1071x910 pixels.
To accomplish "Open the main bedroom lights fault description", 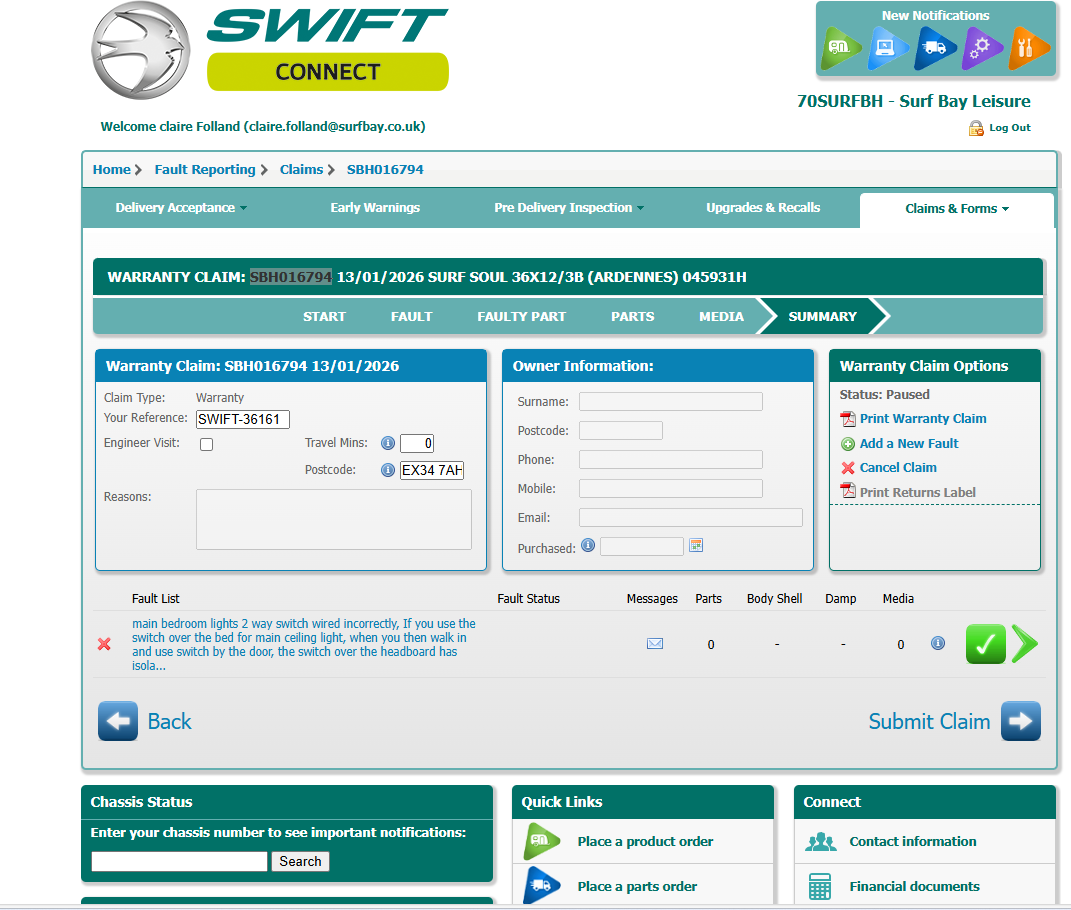I will 303,644.
